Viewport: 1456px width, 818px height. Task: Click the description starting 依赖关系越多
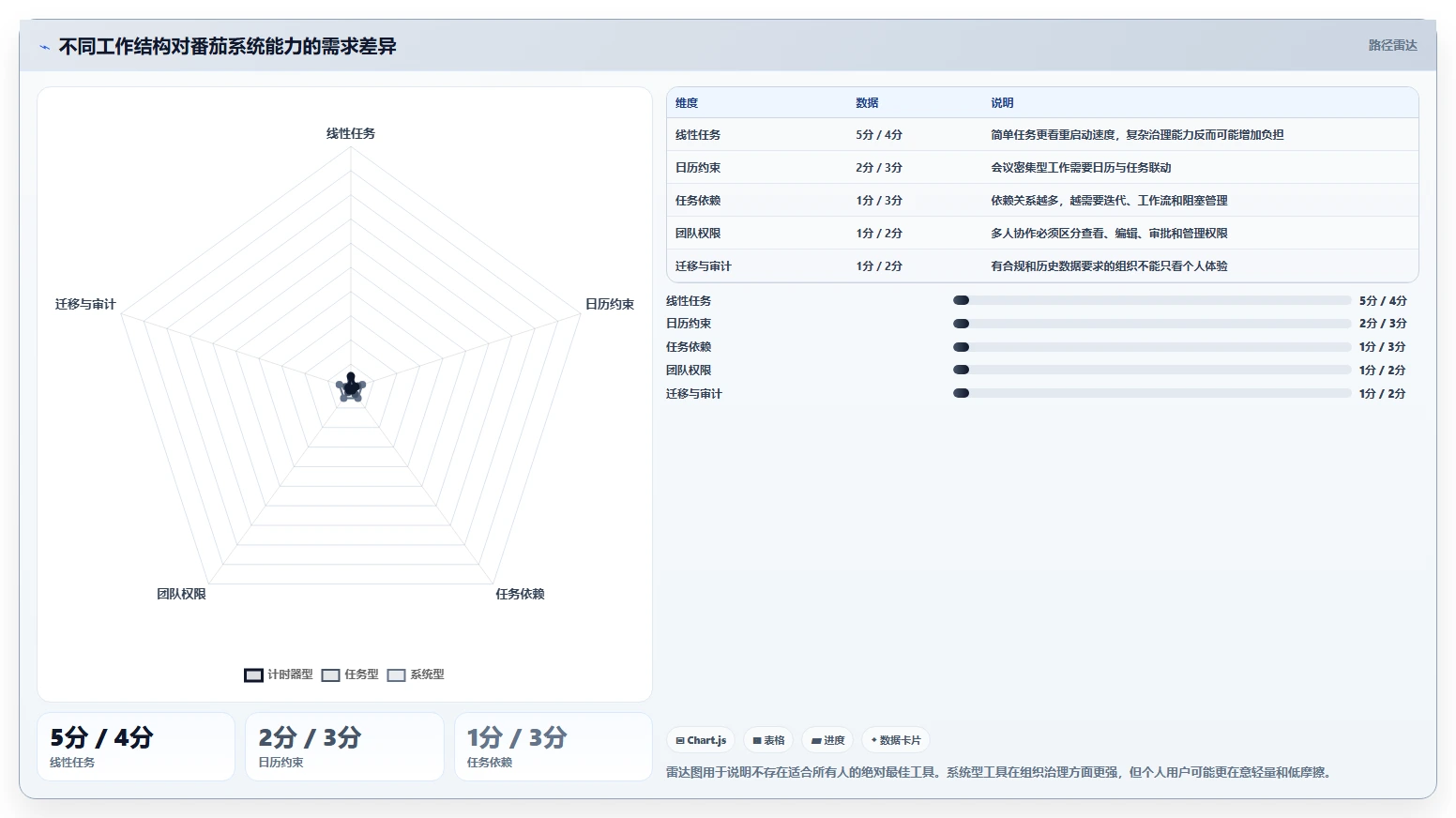click(1109, 201)
